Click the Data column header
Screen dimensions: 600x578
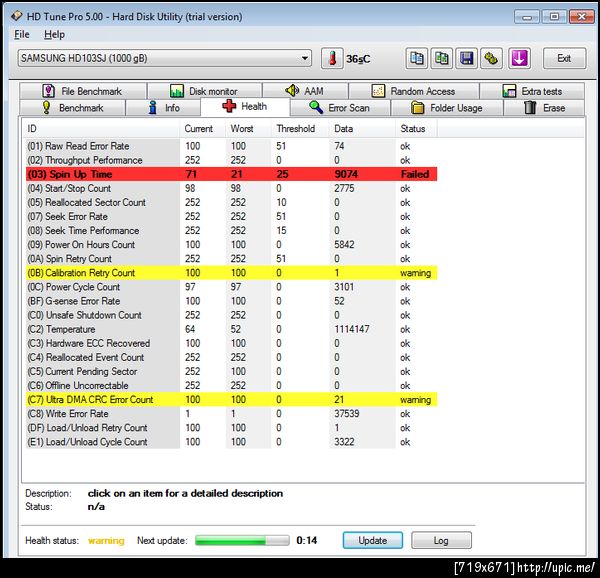(362, 129)
